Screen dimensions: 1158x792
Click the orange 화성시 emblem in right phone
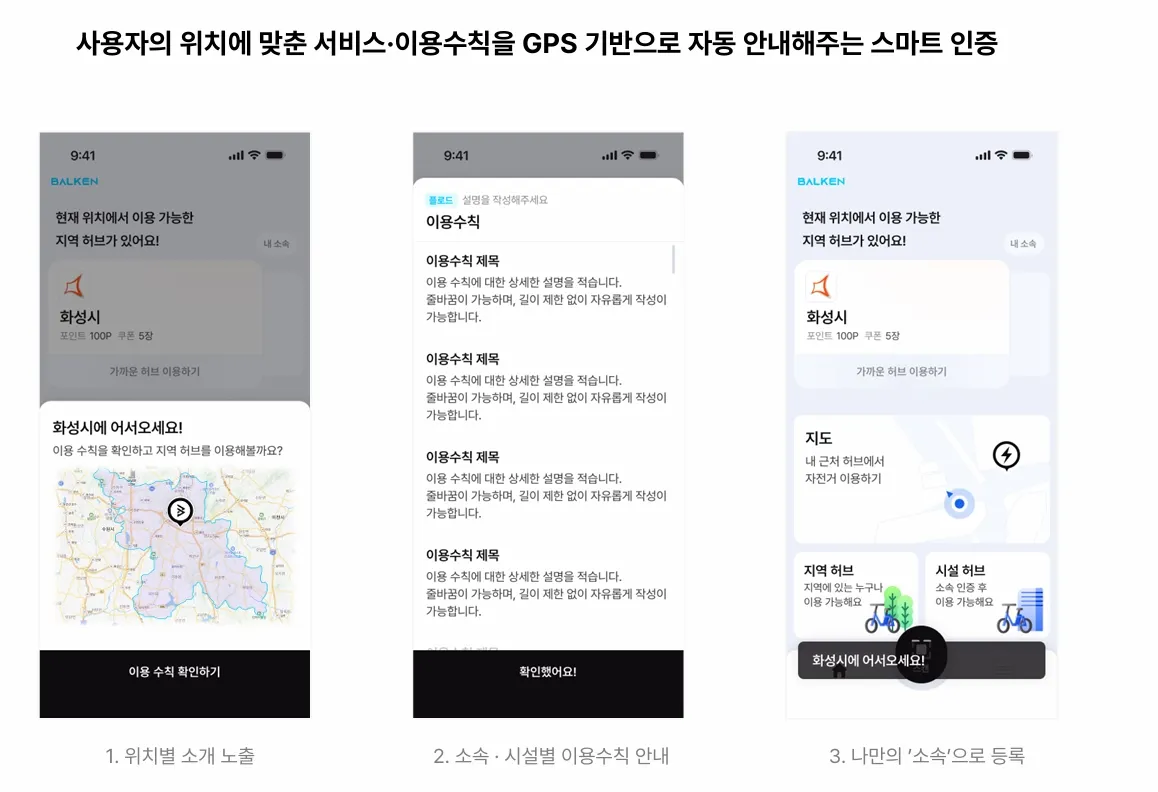820,286
